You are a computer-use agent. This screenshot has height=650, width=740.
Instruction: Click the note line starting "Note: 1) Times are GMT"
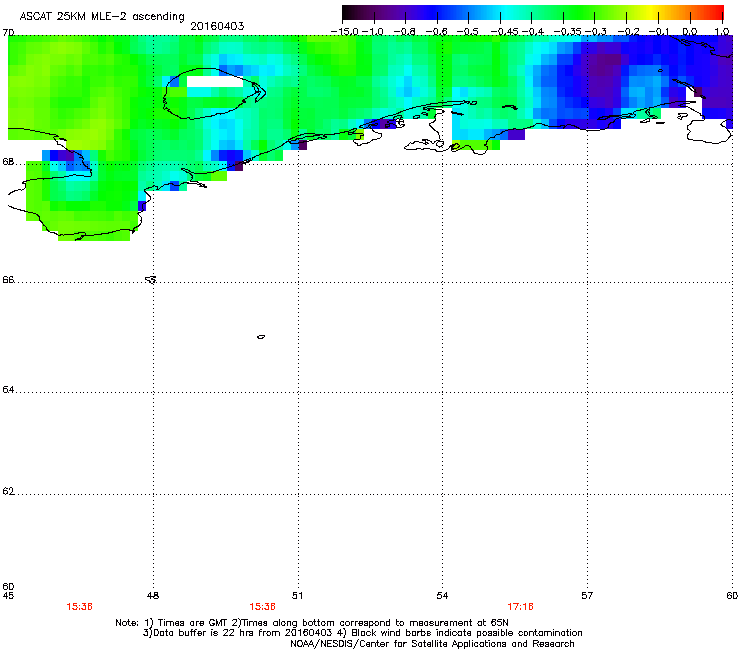coord(312,623)
